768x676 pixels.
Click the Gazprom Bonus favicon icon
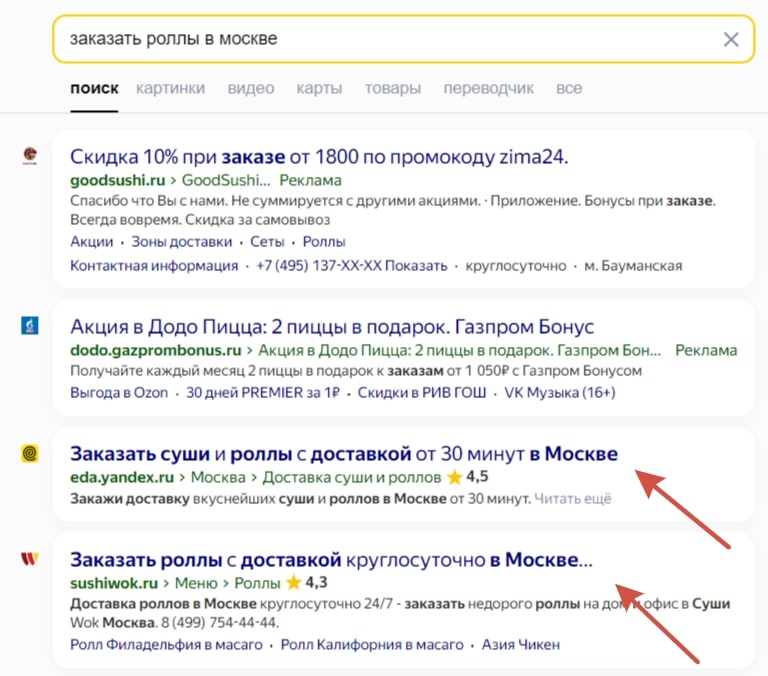30,325
